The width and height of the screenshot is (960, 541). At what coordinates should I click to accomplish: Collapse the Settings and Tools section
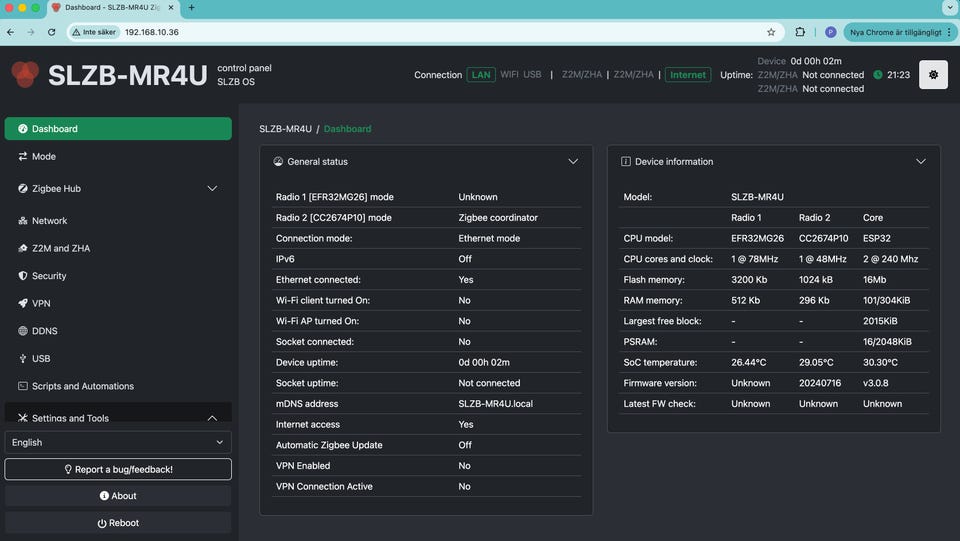click(212, 418)
